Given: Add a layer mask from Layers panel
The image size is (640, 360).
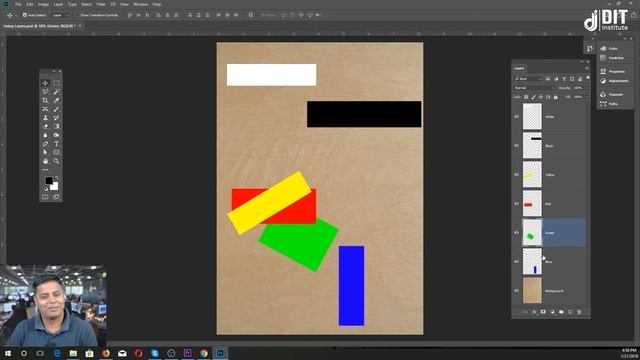Looking at the screenshot, I should (543, 312).
